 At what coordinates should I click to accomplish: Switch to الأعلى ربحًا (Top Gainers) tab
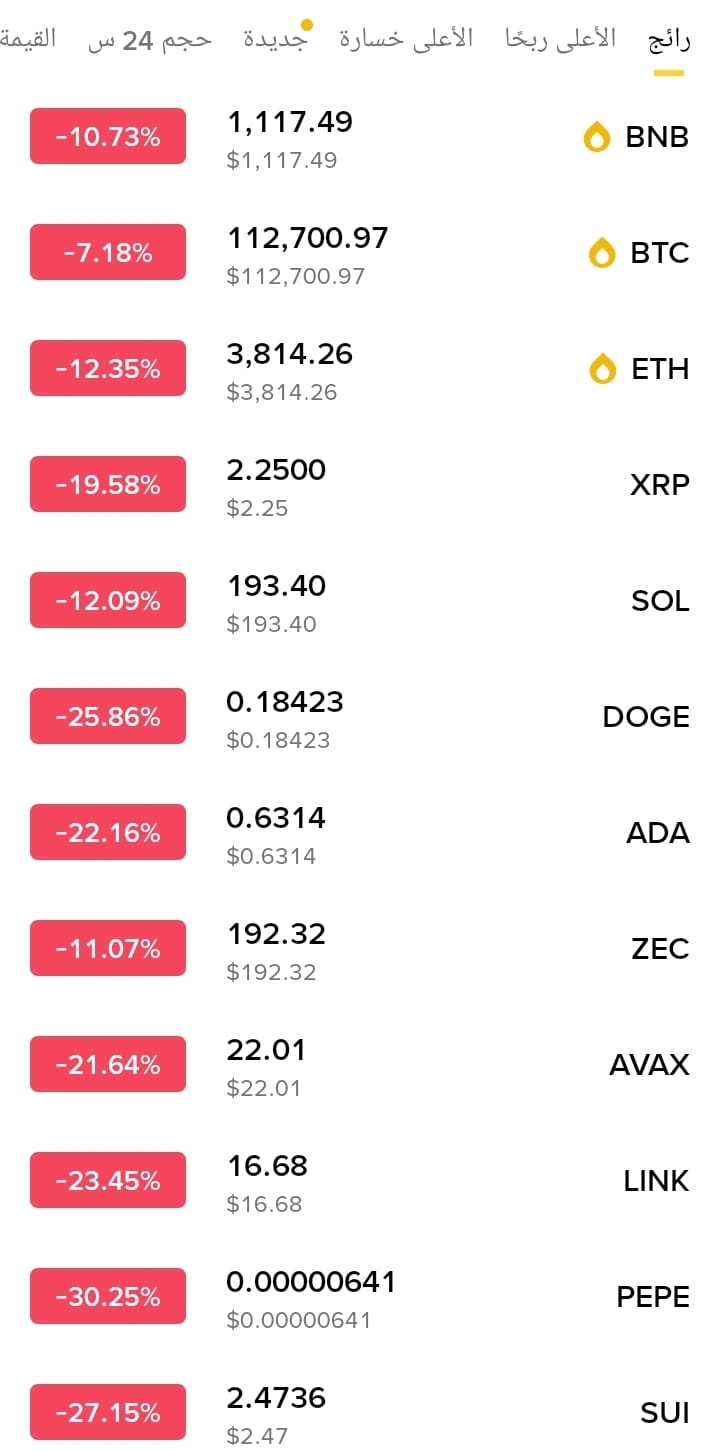[560, 40]
